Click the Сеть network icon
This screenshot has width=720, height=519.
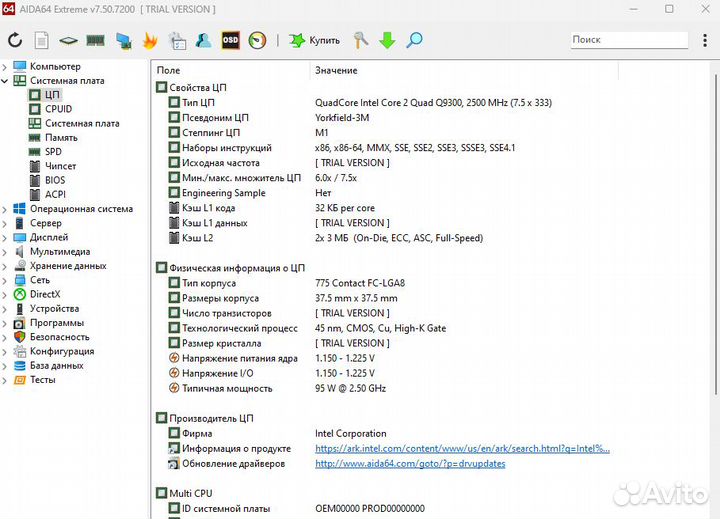20,280
